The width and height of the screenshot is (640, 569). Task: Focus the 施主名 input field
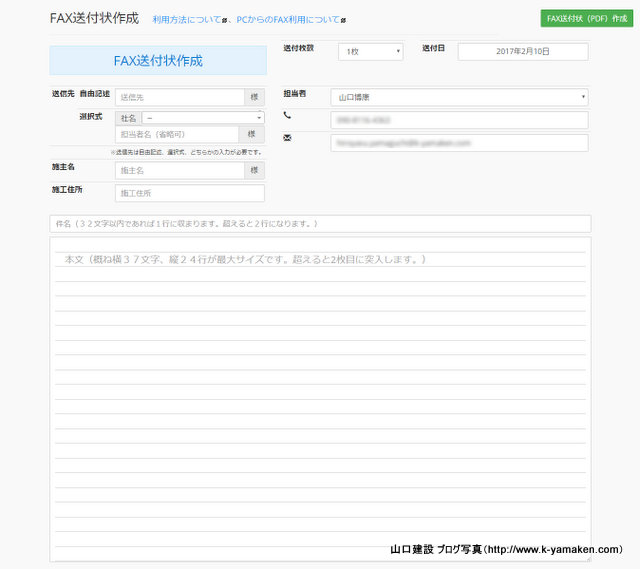coord(180,170)
